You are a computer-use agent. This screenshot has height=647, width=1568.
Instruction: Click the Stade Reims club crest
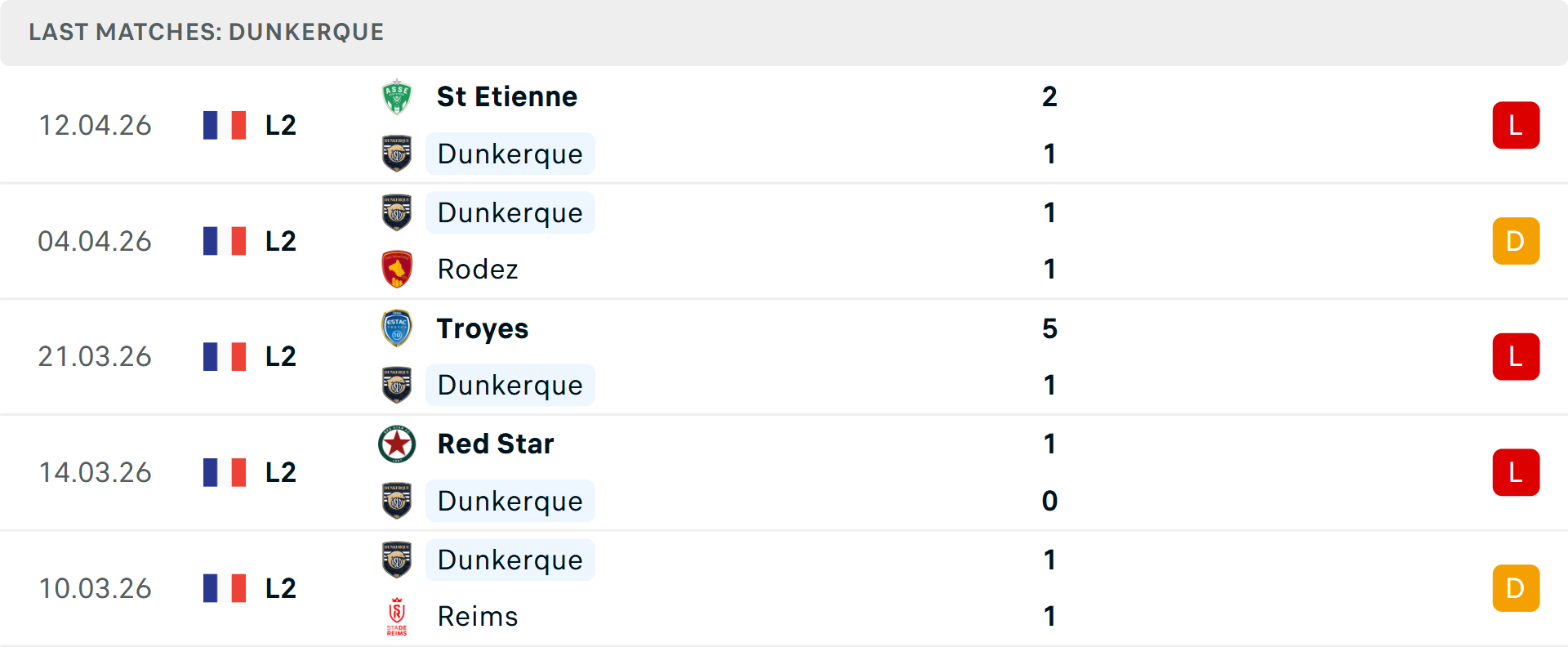397,617
